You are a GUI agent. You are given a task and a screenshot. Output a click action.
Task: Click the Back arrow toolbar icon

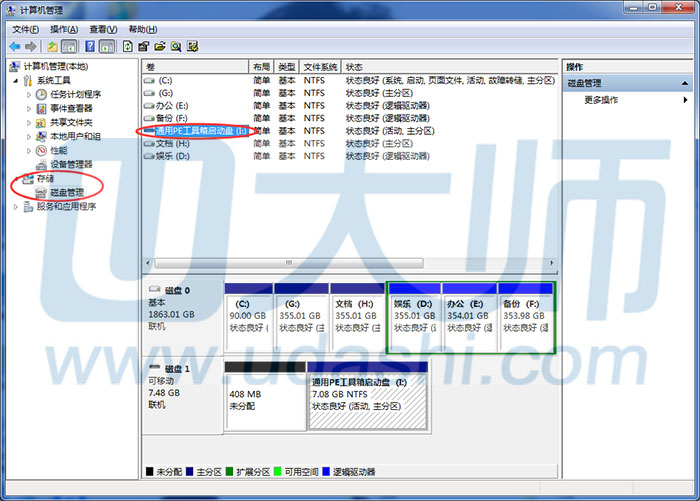pos(15,46)
